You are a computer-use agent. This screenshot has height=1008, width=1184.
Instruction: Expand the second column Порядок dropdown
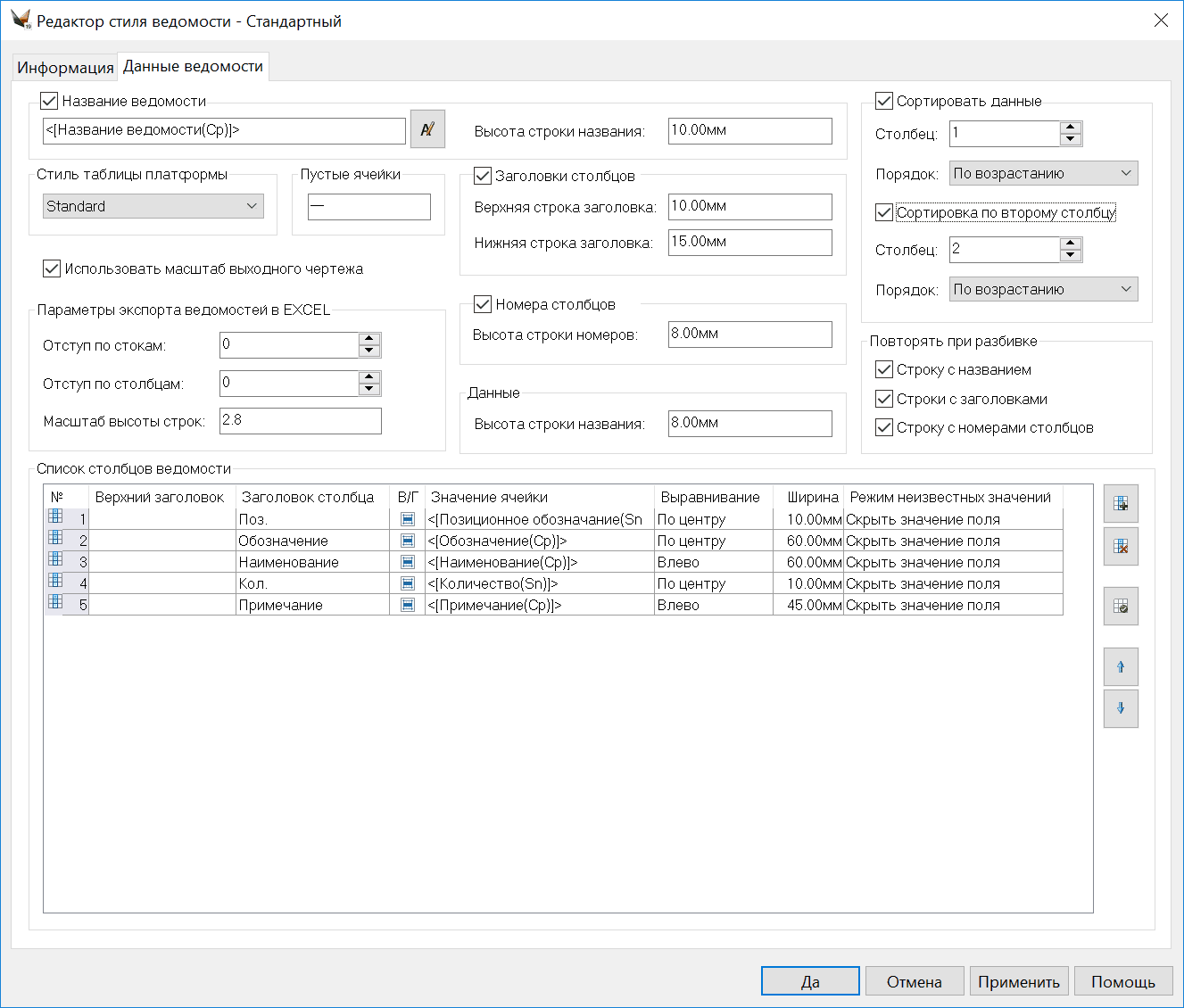1043,289
